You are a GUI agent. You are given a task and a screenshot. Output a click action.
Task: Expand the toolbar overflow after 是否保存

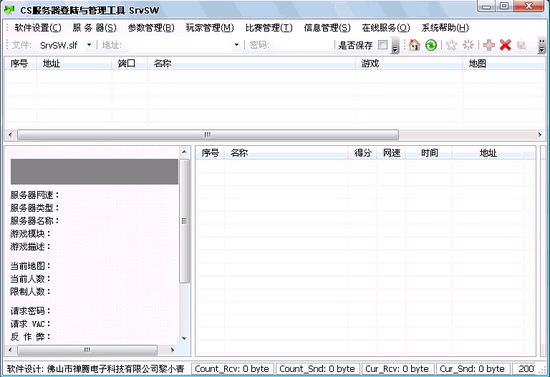395,45
